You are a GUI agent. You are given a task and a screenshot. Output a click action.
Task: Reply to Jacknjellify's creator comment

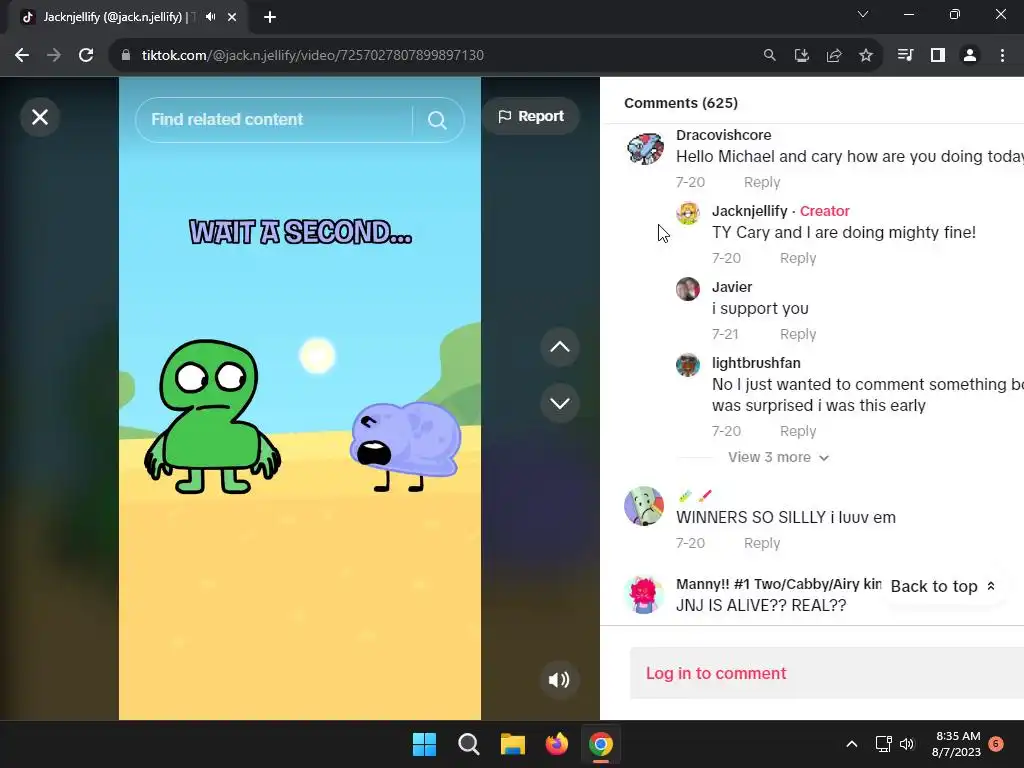pos(797,258)
